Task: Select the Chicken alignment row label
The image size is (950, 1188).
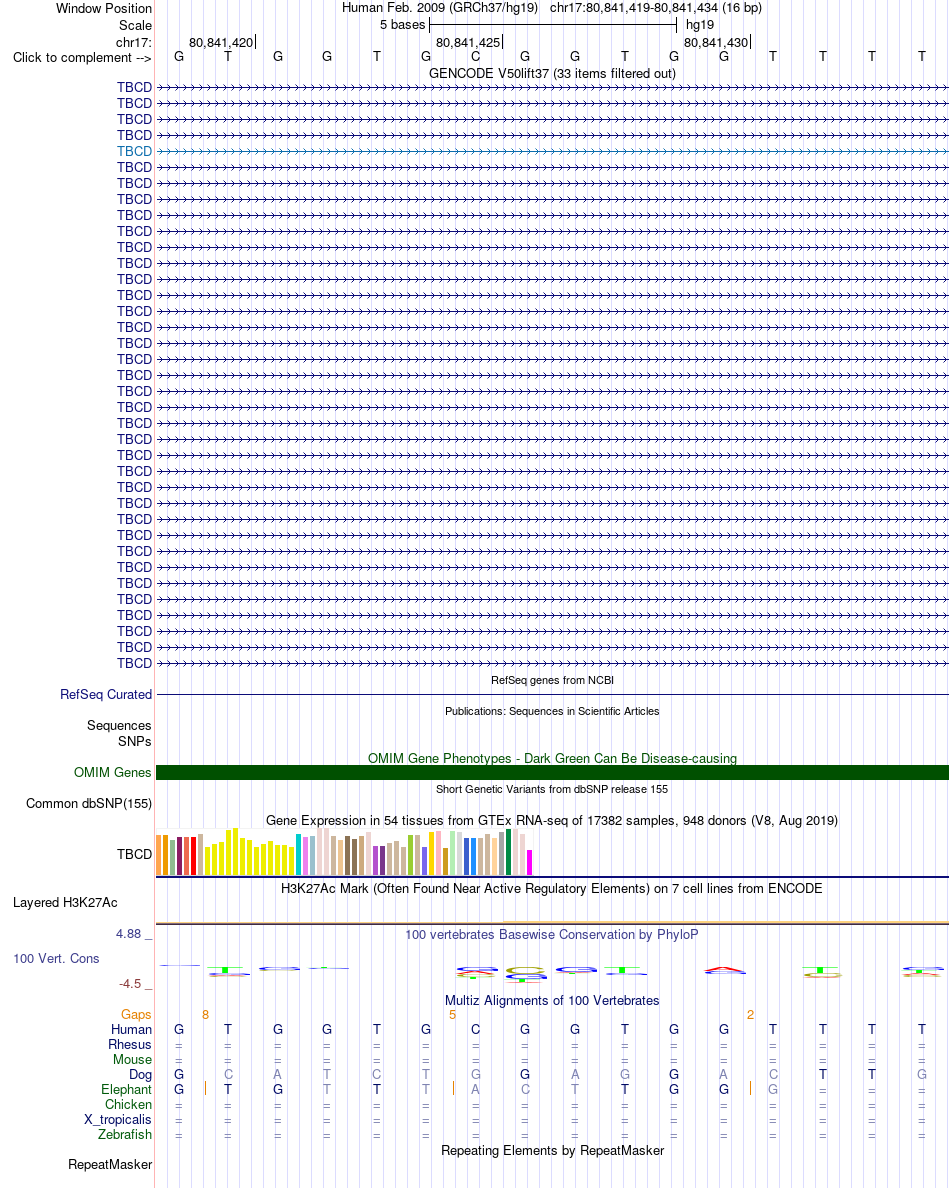Action: 128,1105
